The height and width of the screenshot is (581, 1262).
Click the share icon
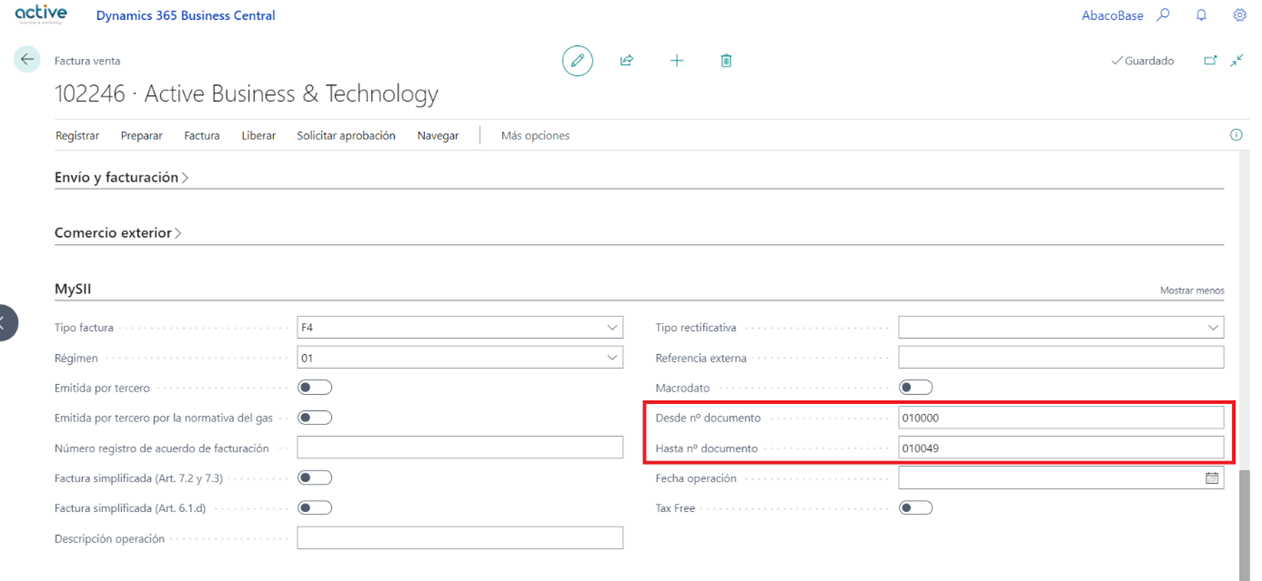627,61
